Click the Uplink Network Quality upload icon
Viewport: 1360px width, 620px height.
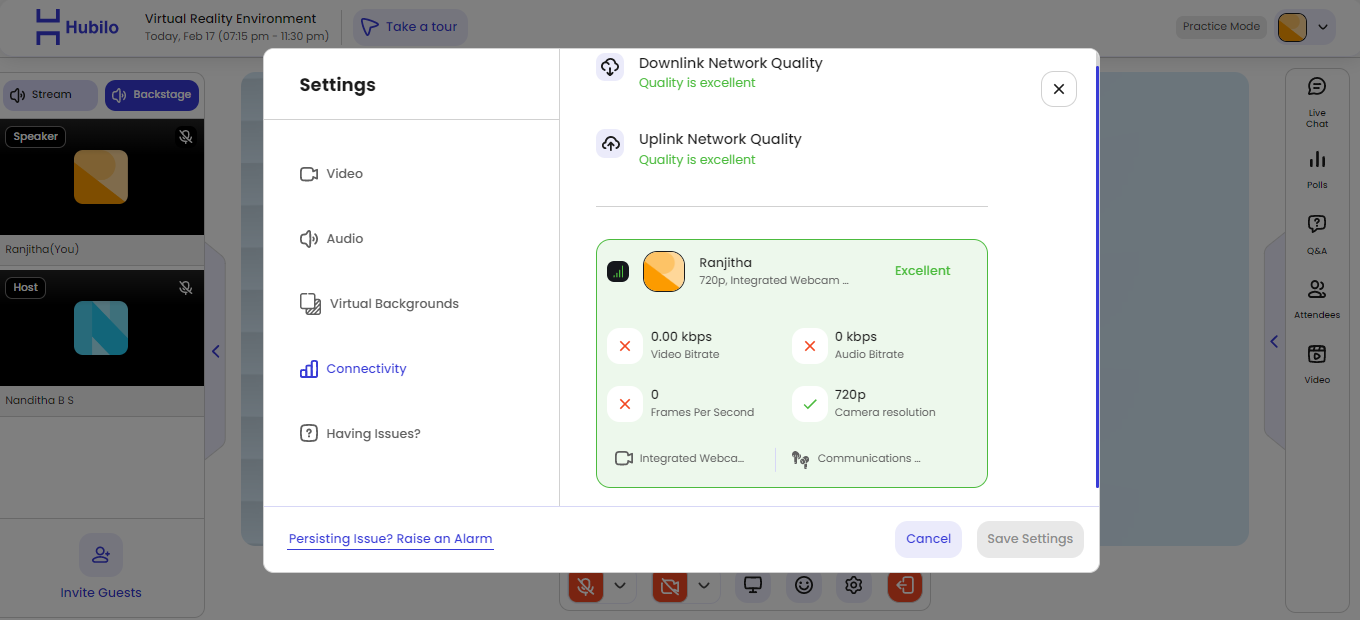[x=610, y=144]
